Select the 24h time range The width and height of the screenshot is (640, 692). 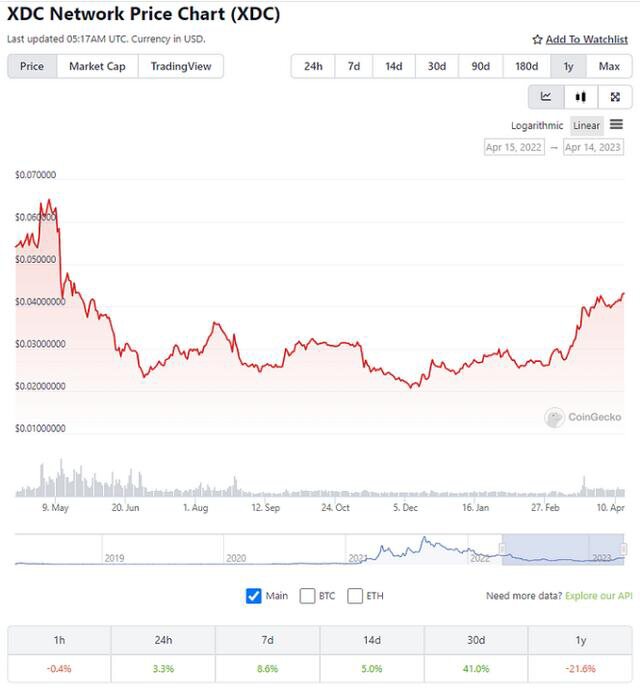(x=313, y=66)
